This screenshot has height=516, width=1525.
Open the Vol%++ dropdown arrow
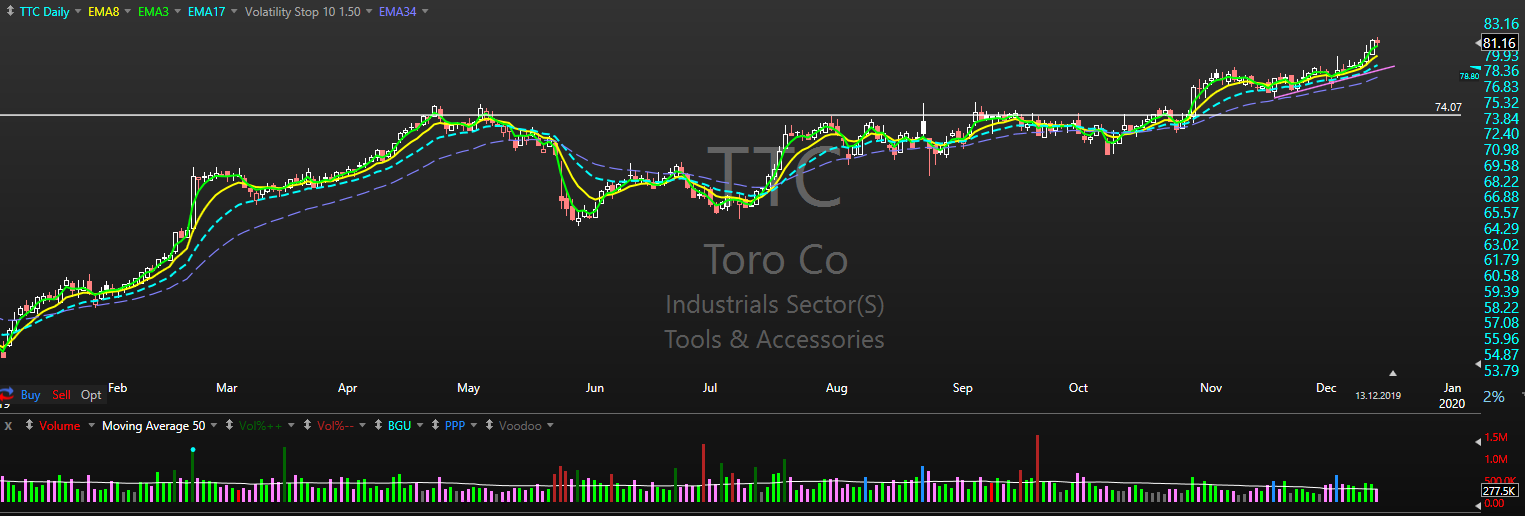(x=291, y=426)
